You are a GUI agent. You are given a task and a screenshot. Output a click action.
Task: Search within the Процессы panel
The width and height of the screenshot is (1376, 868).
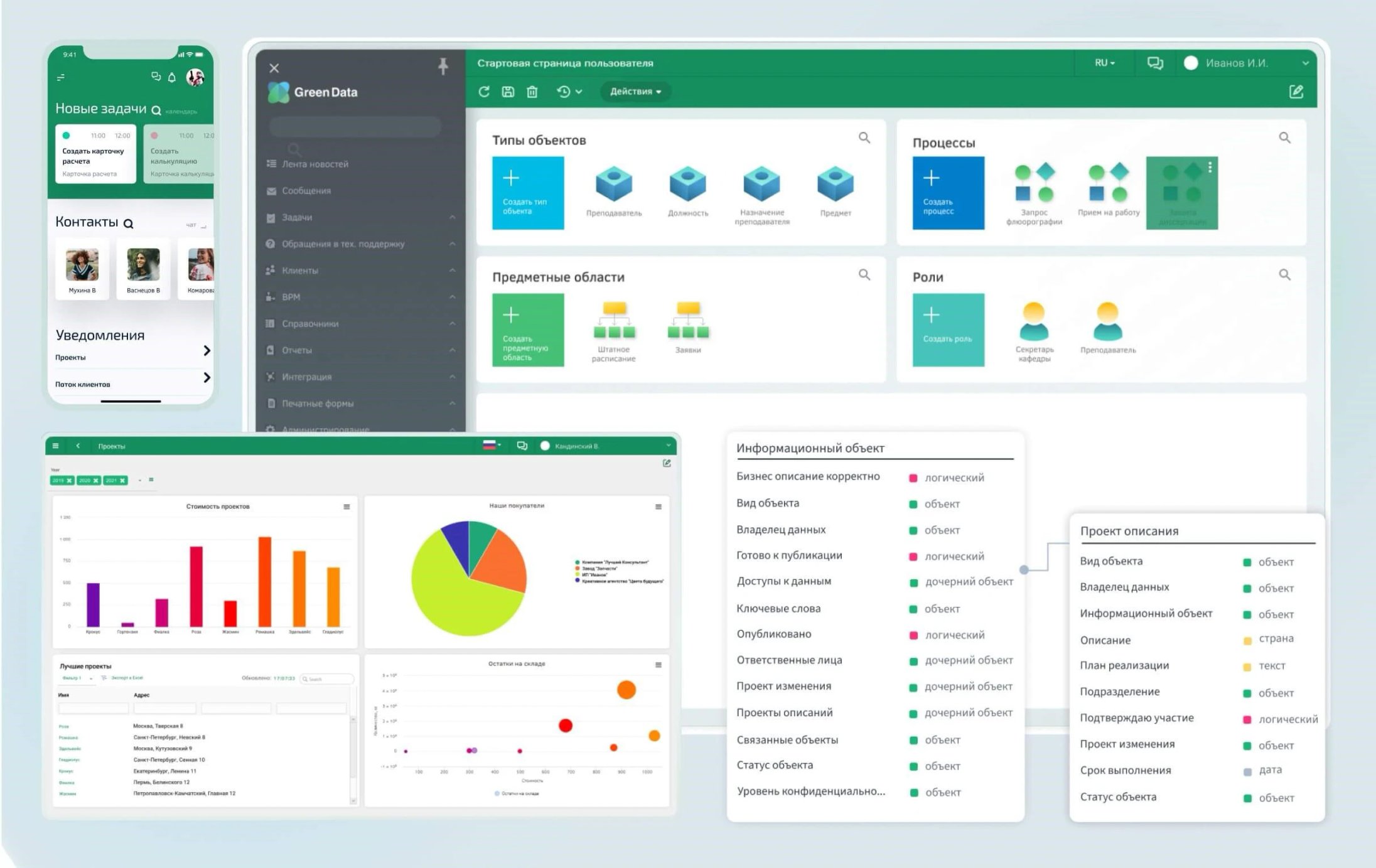1285,137
